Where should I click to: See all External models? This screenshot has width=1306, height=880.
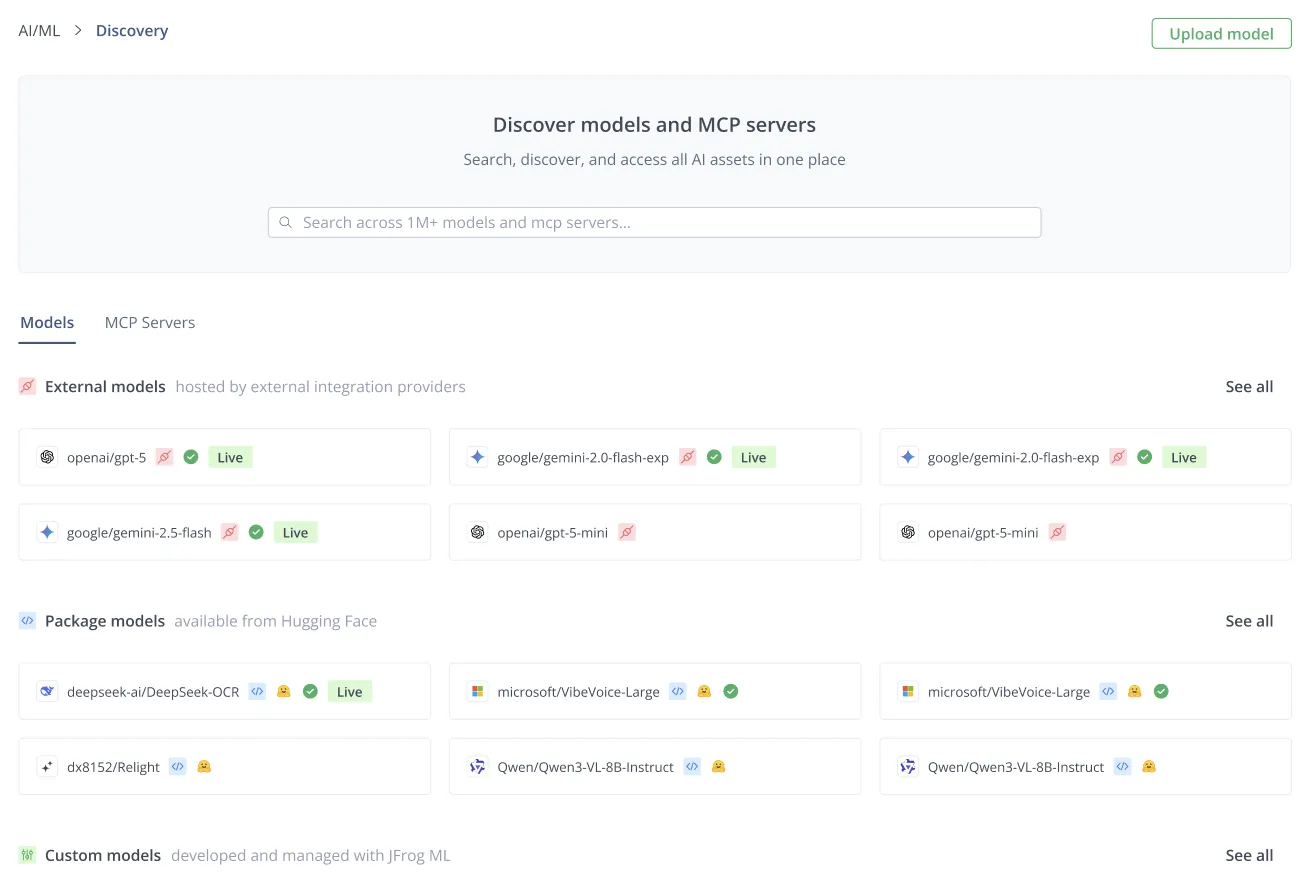1249,386
